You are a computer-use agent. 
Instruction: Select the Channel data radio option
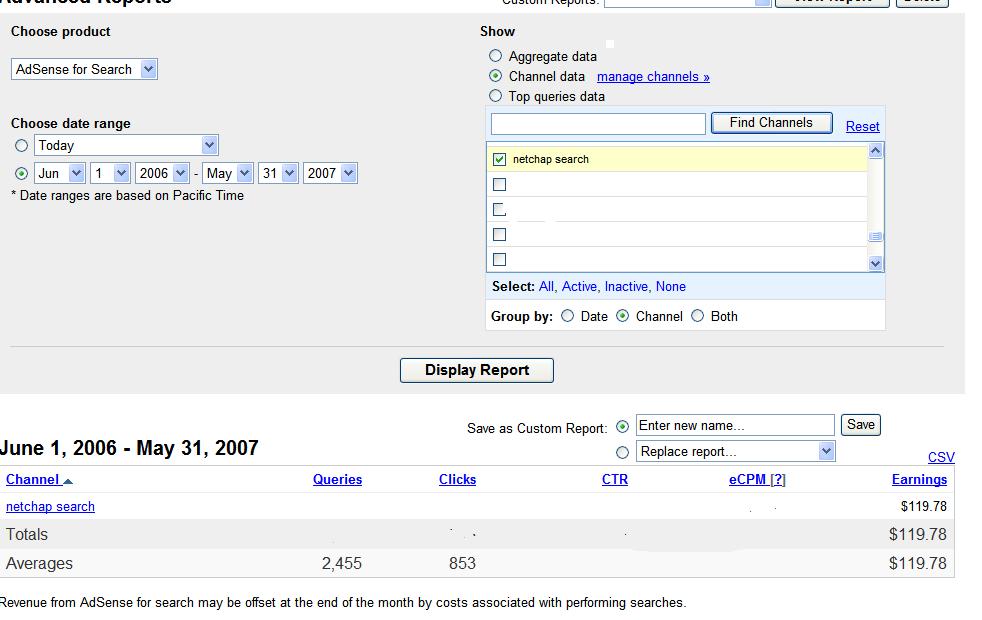tap(495, 76)
